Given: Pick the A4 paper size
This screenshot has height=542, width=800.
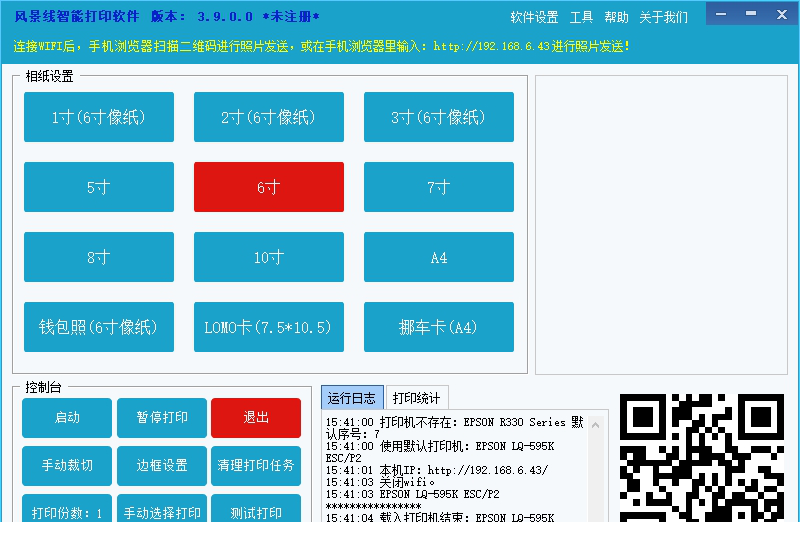Looking at the screenshot, I should pyautogui.click(x=438, y=257).
